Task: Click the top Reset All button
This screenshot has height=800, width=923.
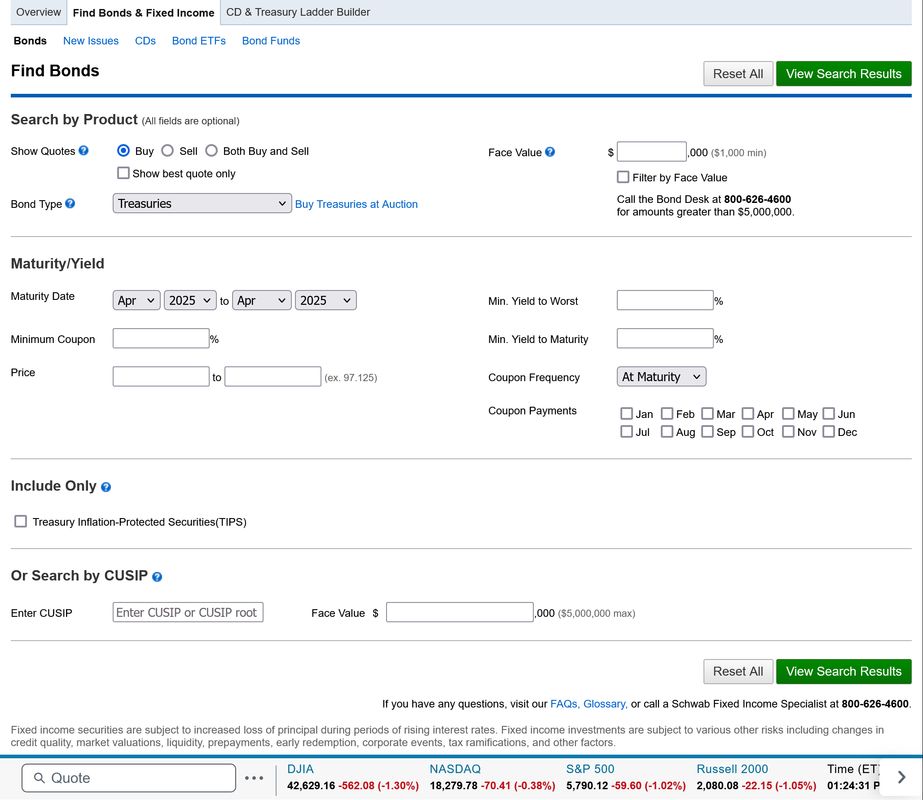Action: click(x=738, y=74)
